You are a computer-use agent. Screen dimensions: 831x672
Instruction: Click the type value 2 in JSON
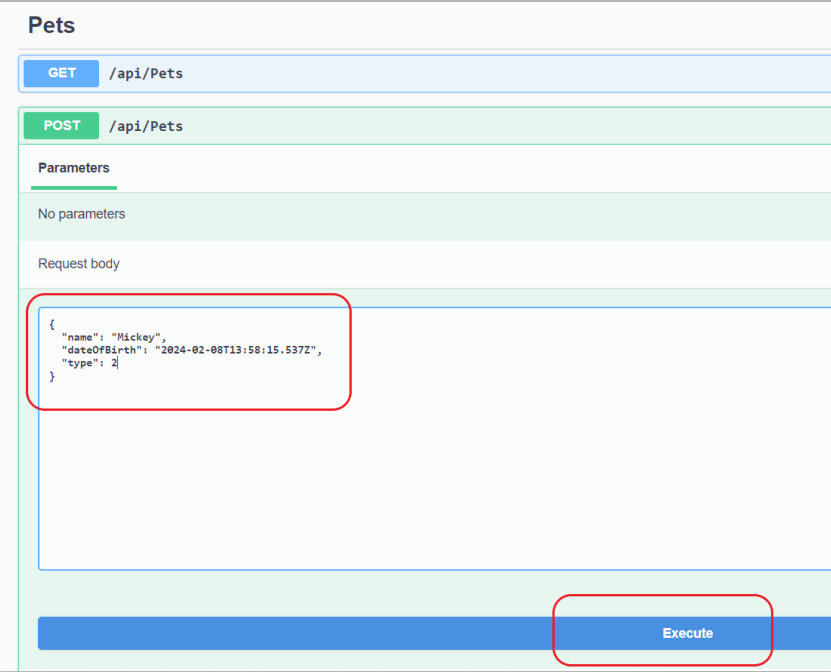click(x=114, y=363)
